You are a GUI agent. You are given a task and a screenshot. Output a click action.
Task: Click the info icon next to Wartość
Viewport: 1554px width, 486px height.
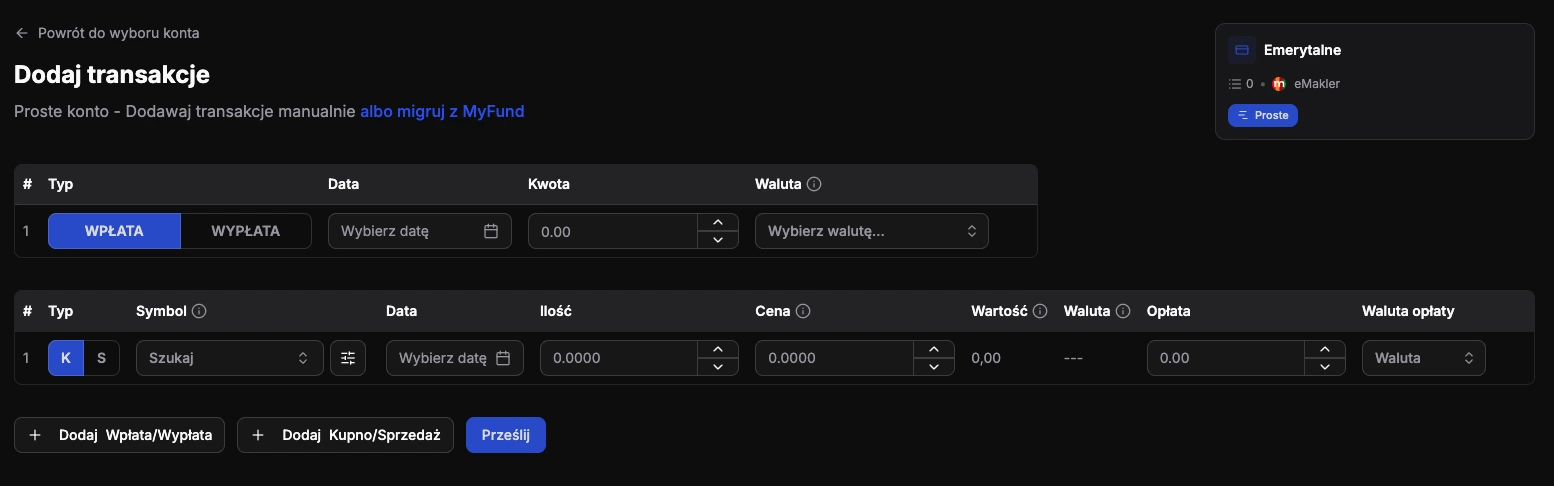tap(1040, 311)
